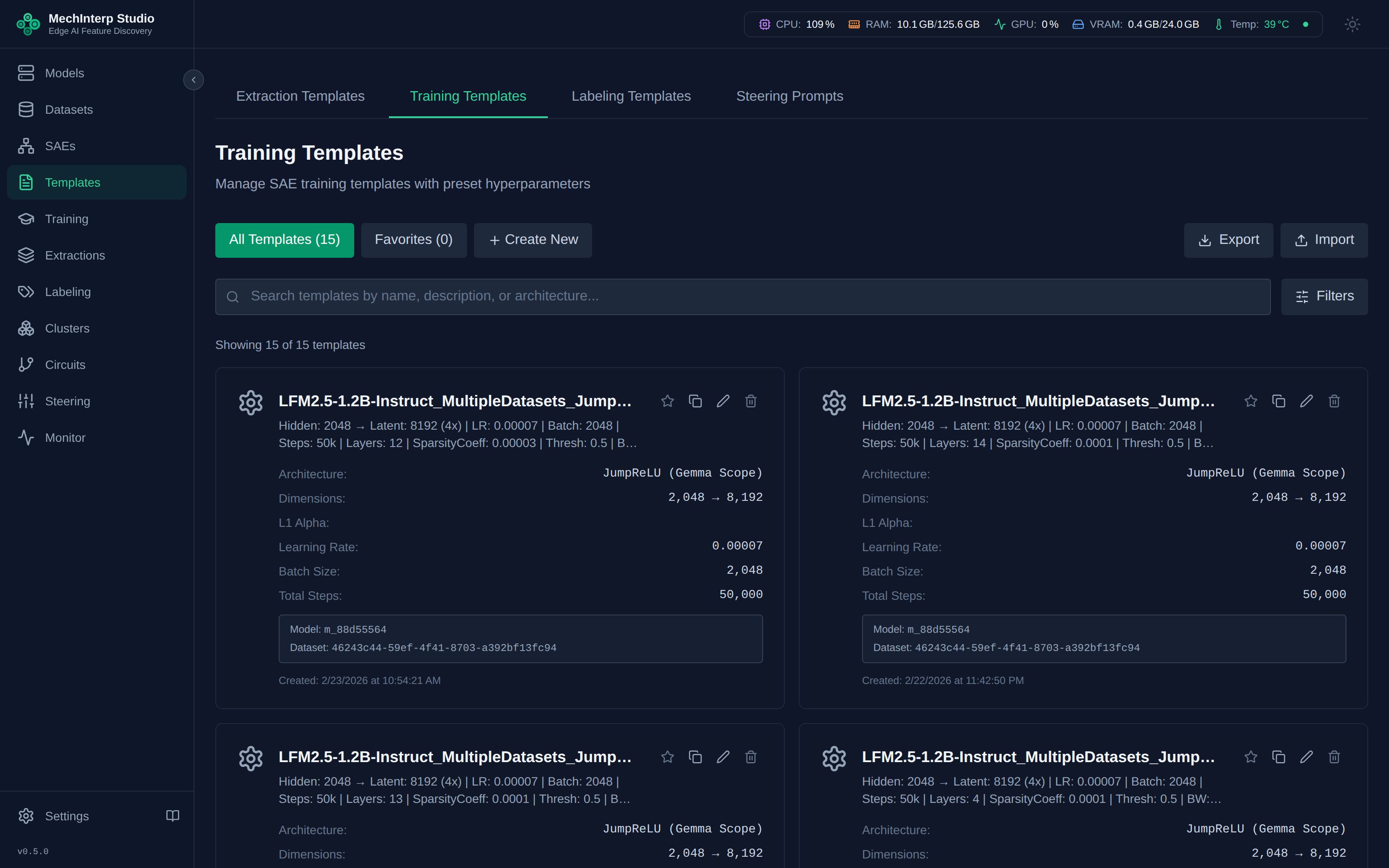Click the RAM usage indicator
Viewport: 1389px width, 868px height.
click(x=914, y=24)
